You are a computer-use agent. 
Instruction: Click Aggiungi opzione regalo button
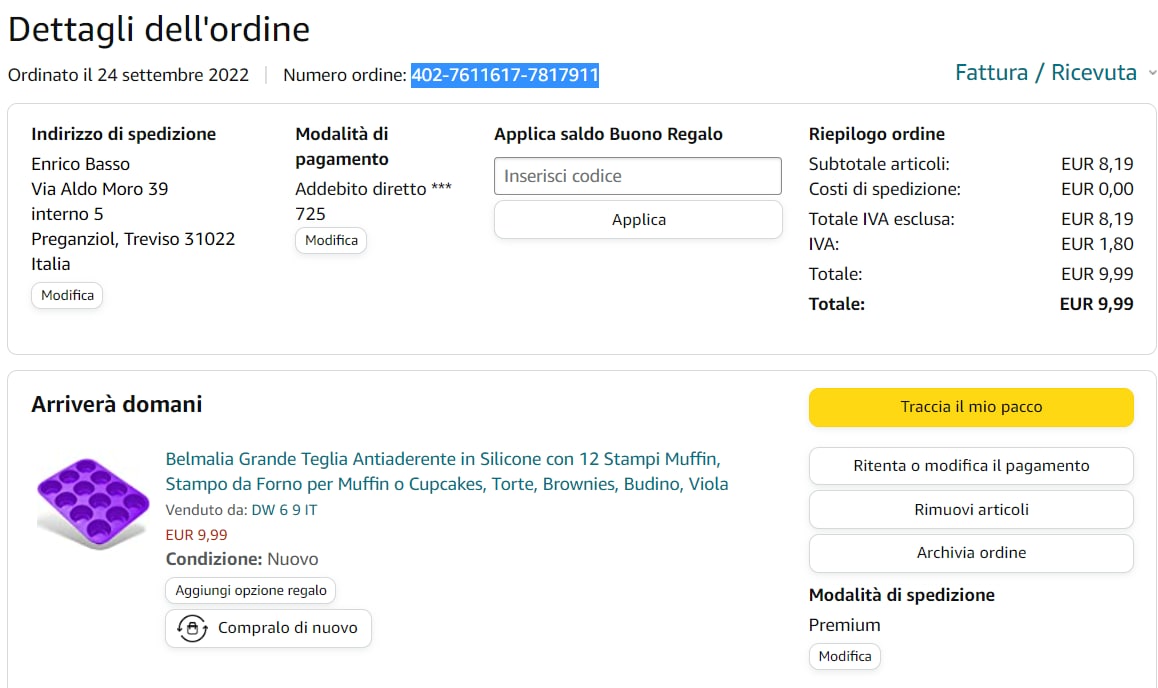coord(250,590)
